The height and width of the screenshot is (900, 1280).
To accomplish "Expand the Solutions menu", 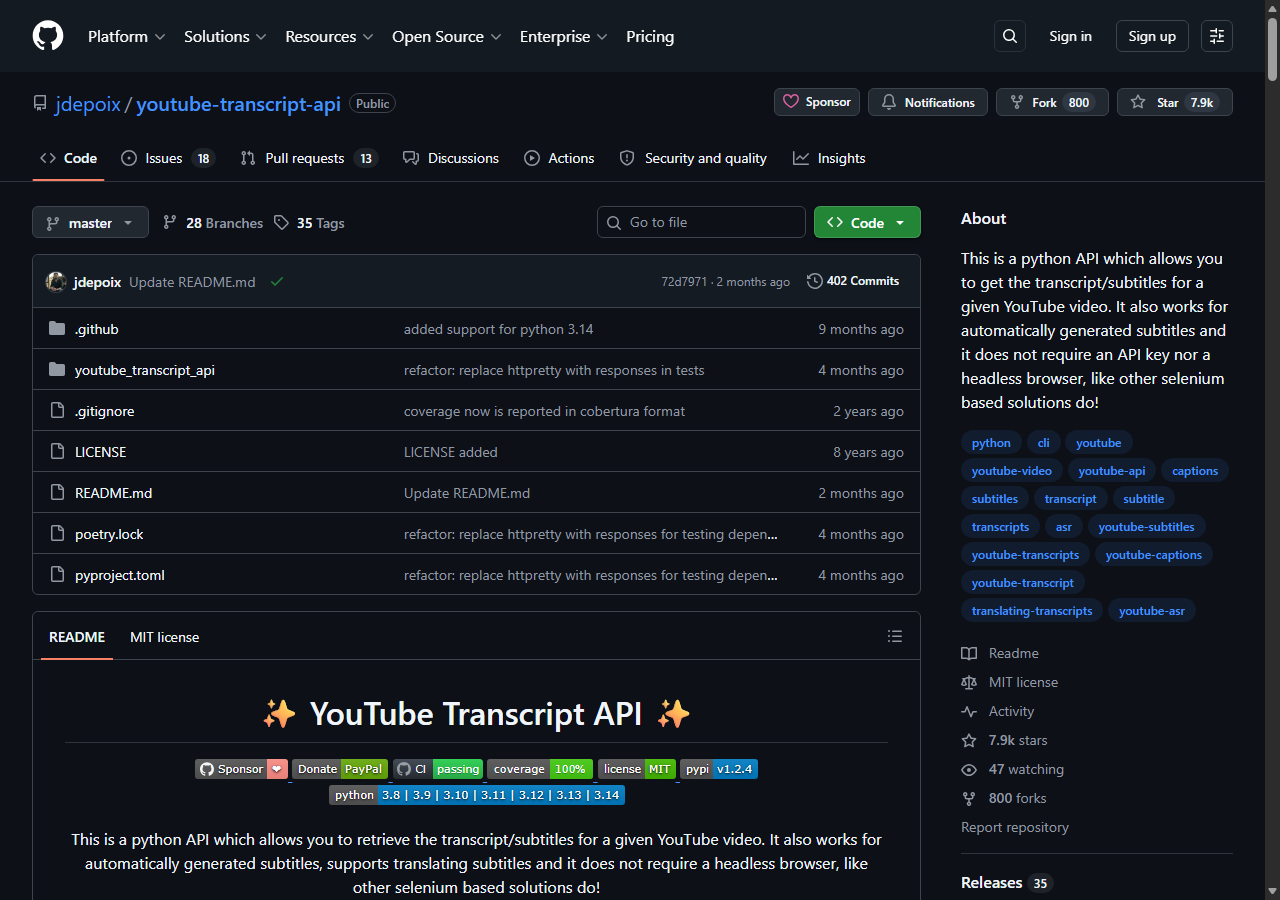I will pos(225,36).
